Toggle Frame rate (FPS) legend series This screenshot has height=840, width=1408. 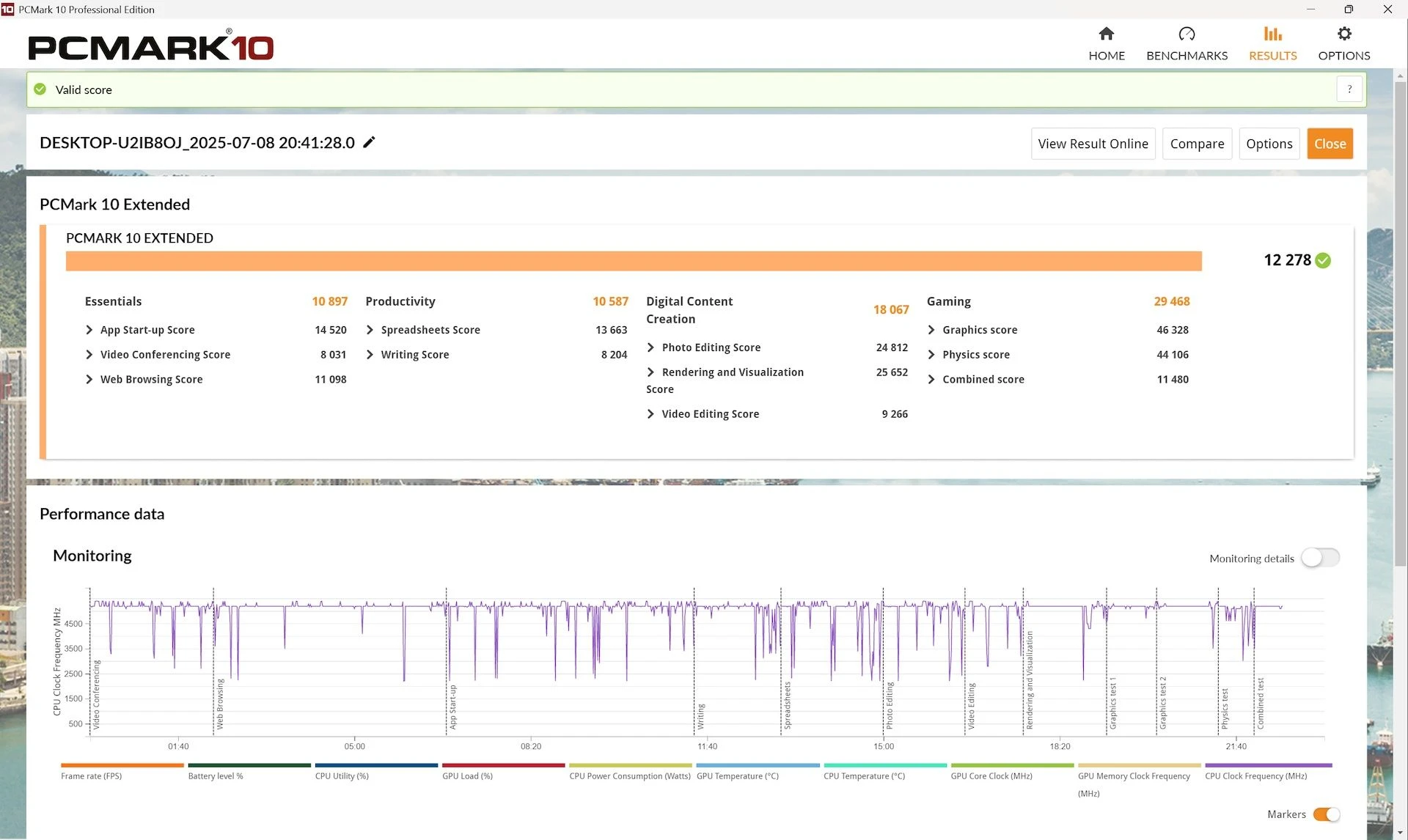[122, 771]
